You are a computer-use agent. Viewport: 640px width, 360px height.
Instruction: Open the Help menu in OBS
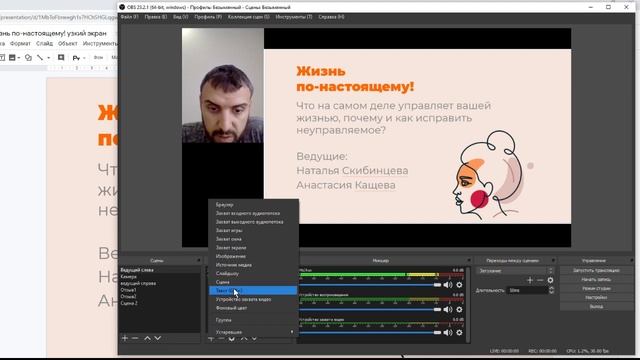331,17
